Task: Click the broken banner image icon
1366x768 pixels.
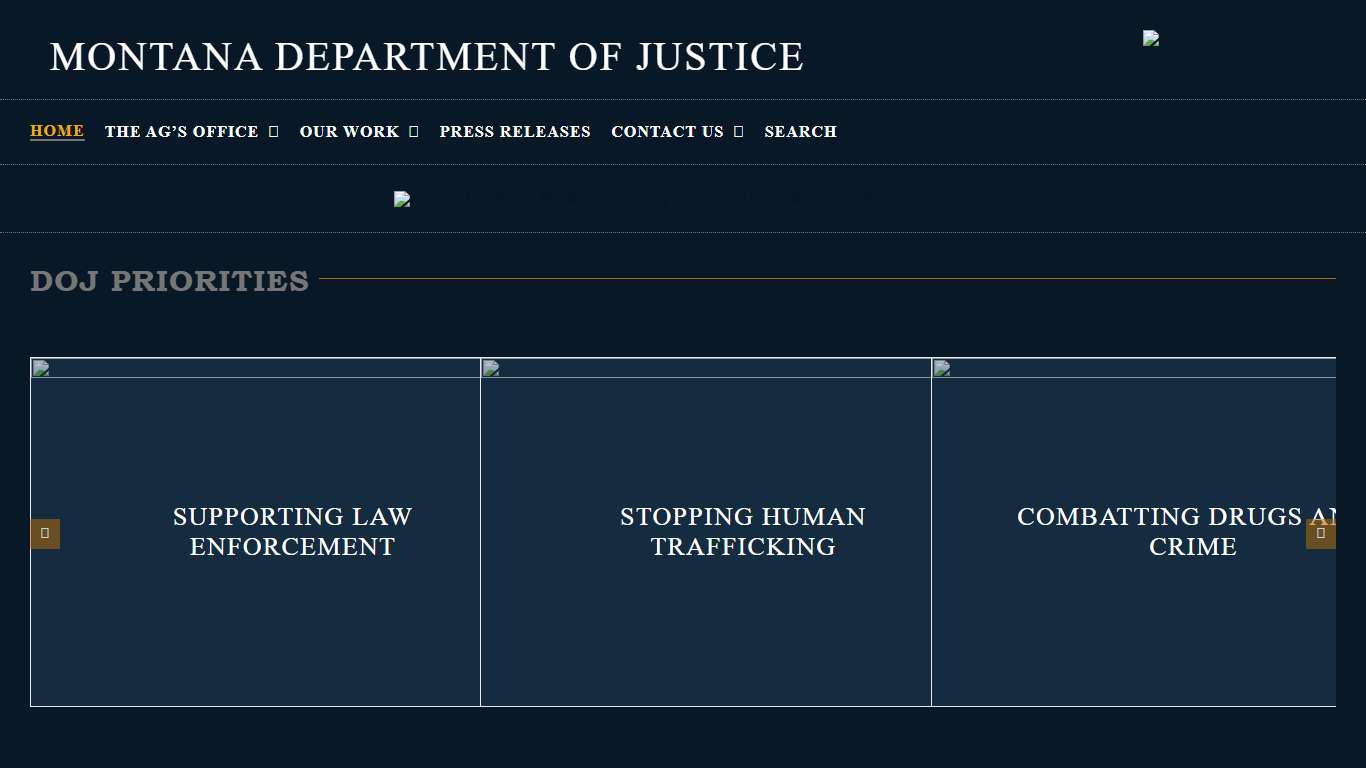Action: tap(402, 199)
